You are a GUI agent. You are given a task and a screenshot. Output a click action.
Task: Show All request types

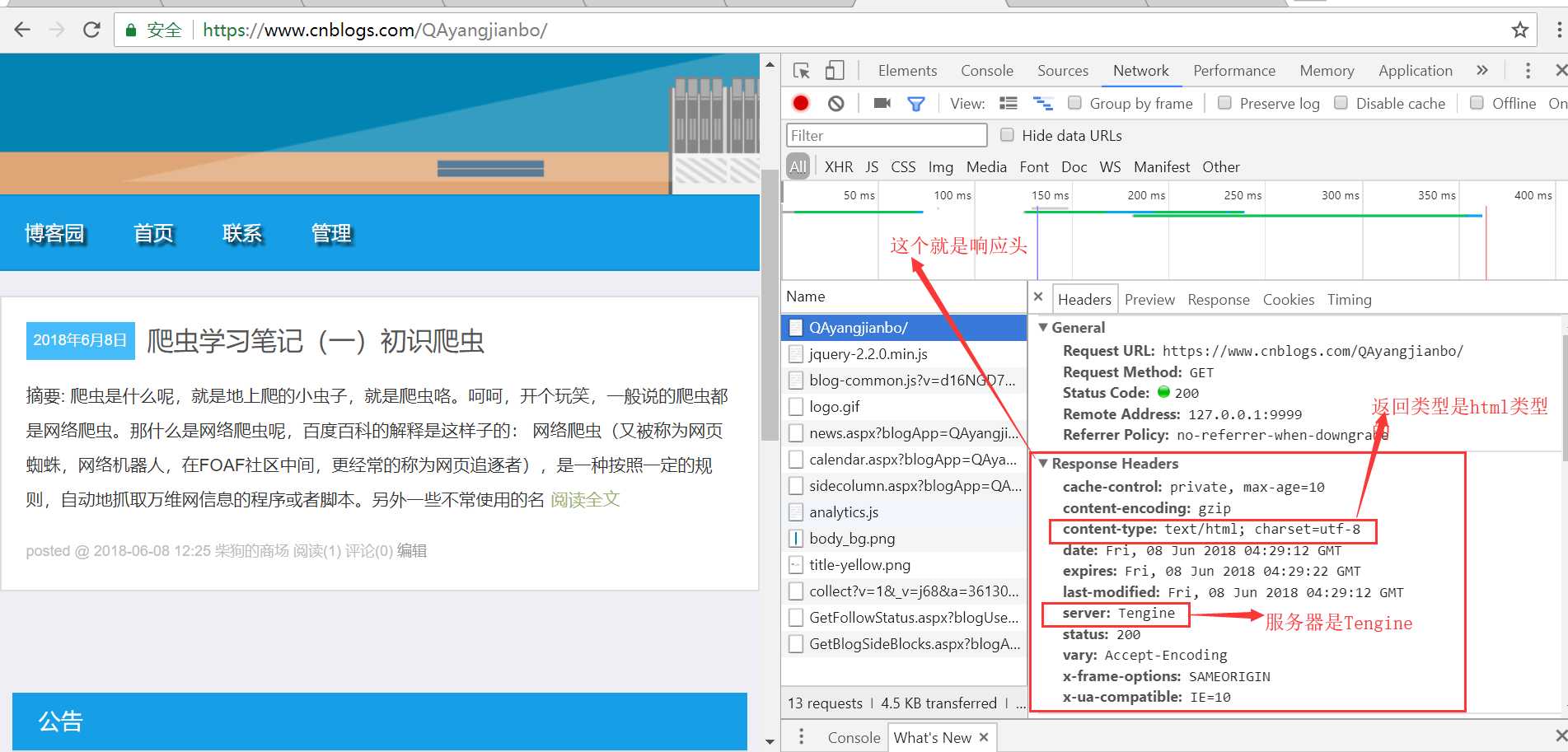point(798,167)
